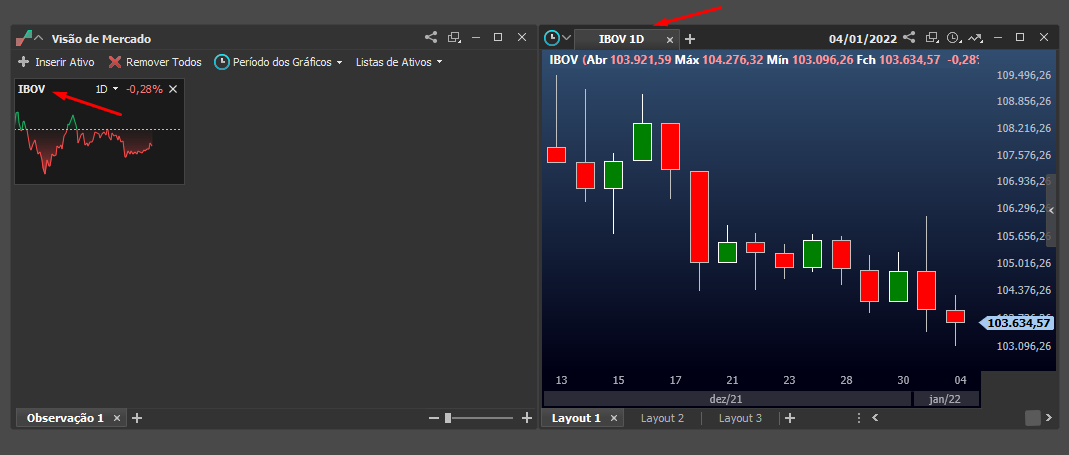Close the Visão de Mercado window

(x=522, y=38)
